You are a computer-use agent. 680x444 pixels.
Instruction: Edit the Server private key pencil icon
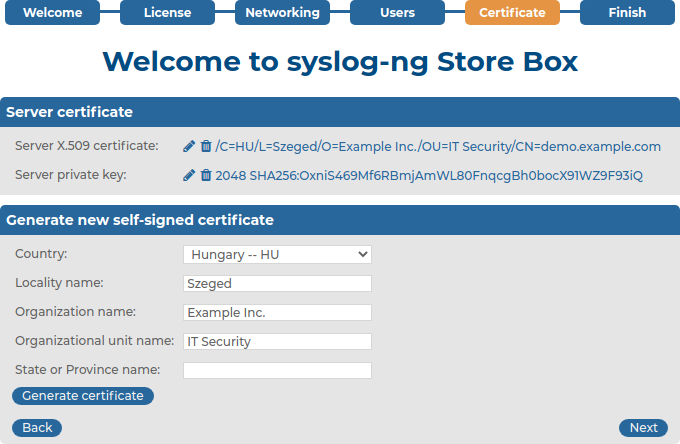[189, 176]
